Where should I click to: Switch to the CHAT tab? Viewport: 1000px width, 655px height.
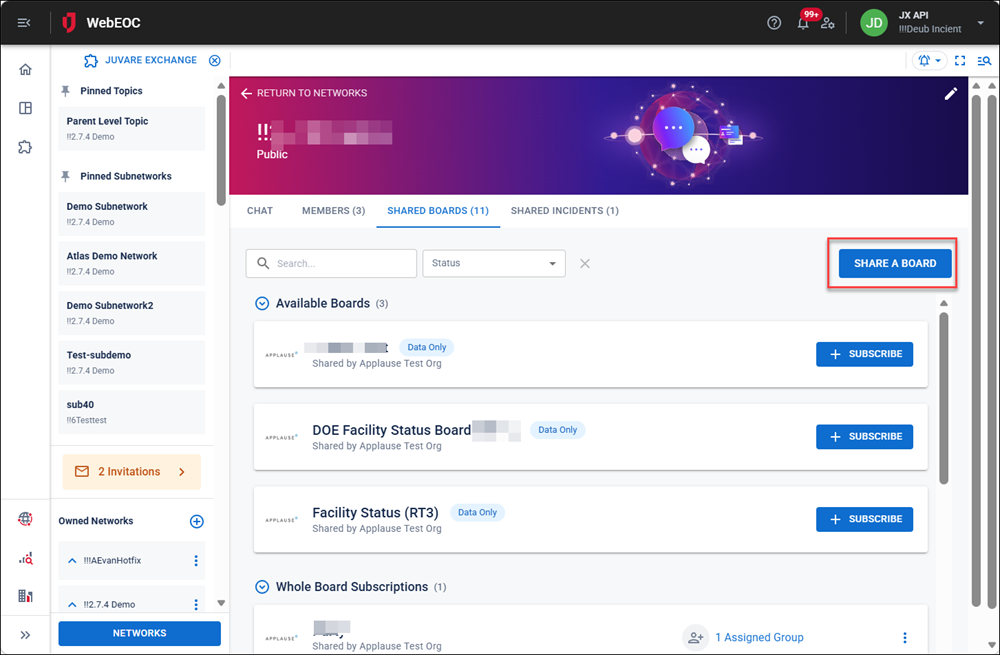point(260,210)
